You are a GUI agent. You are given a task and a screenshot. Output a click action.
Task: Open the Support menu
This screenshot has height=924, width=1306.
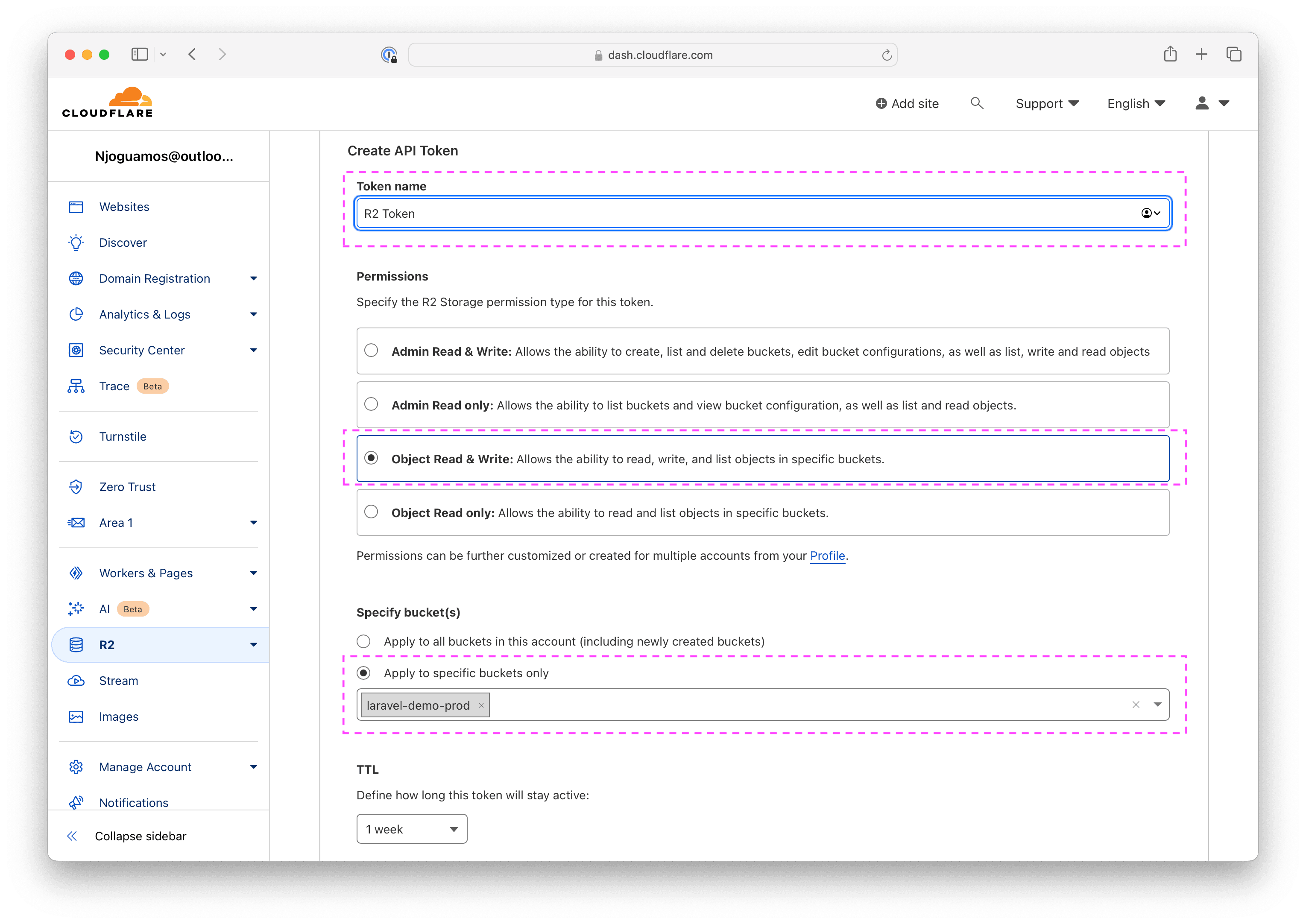[x=1046, y=103]
